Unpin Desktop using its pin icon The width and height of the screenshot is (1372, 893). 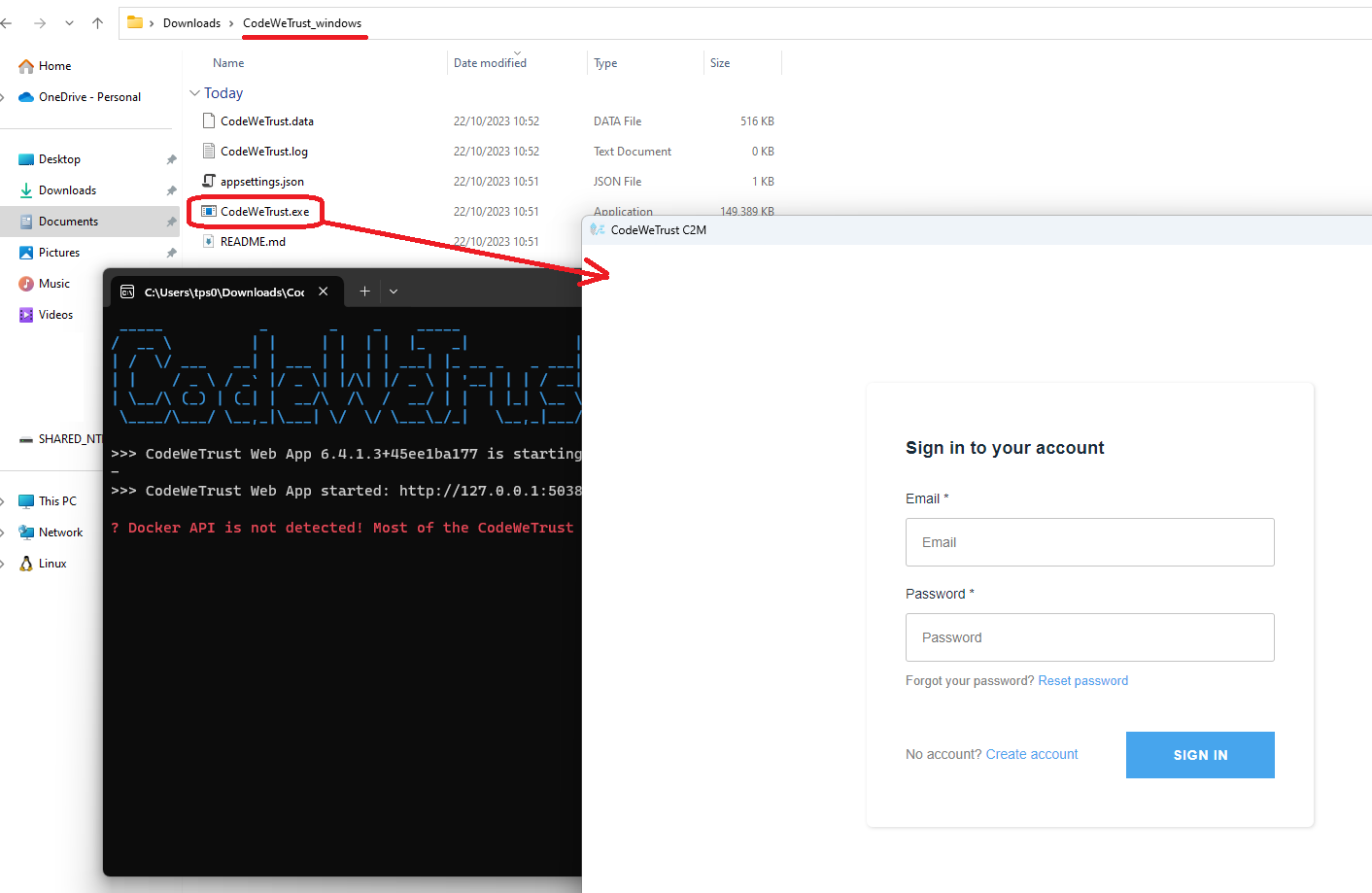[x=172, y=159]
